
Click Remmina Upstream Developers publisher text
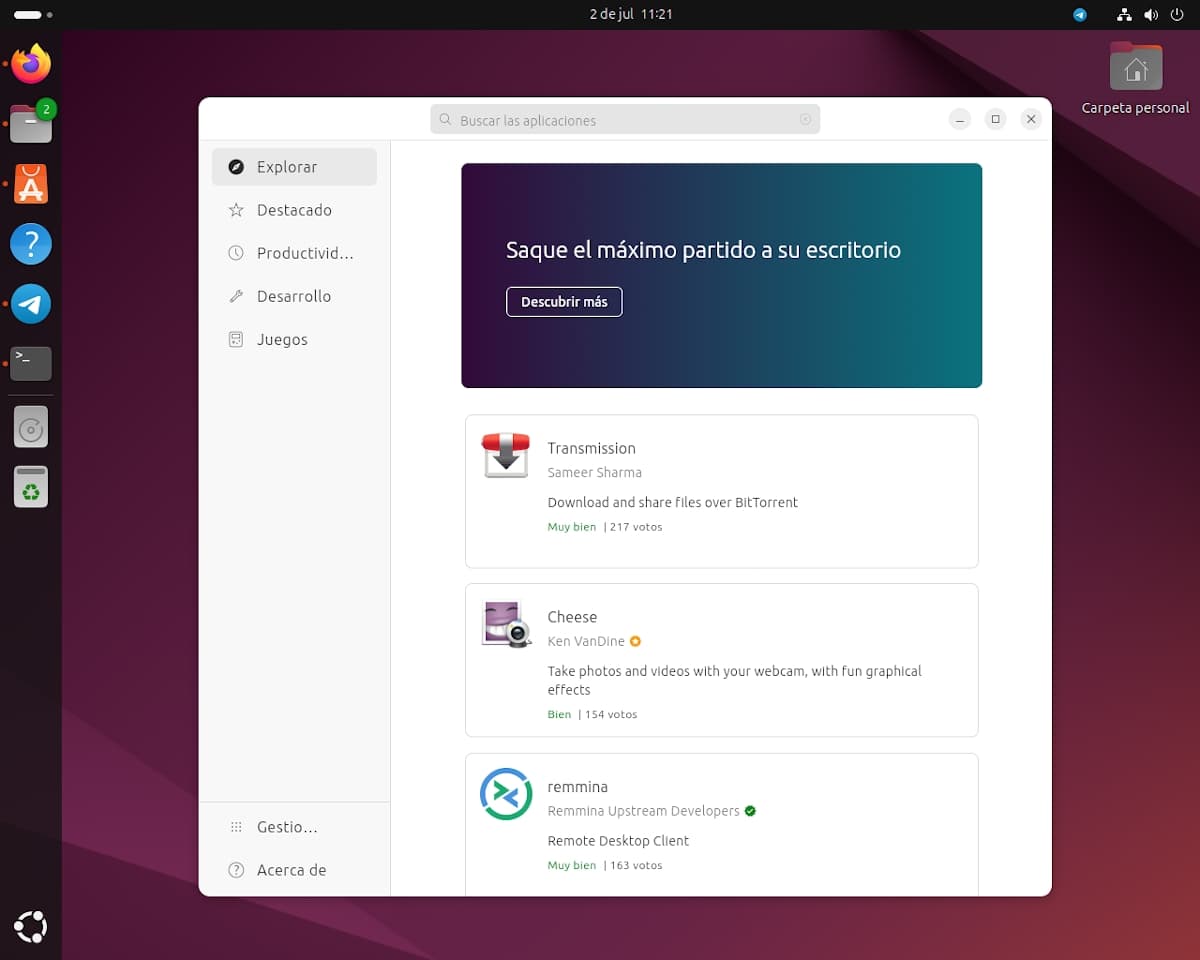pos(643,811)
